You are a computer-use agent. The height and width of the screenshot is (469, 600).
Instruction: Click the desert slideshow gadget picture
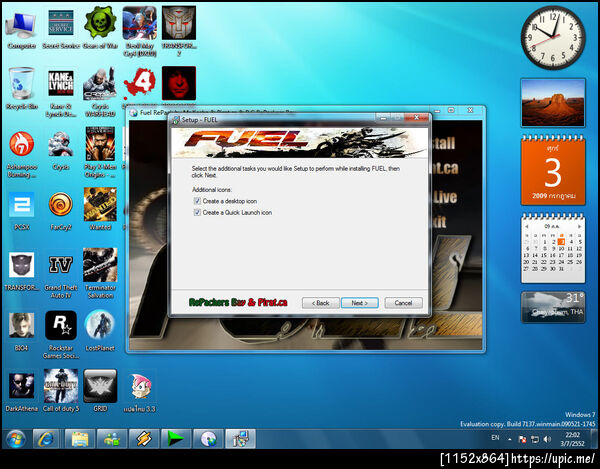pyautogui.click(x=553, y=103)
